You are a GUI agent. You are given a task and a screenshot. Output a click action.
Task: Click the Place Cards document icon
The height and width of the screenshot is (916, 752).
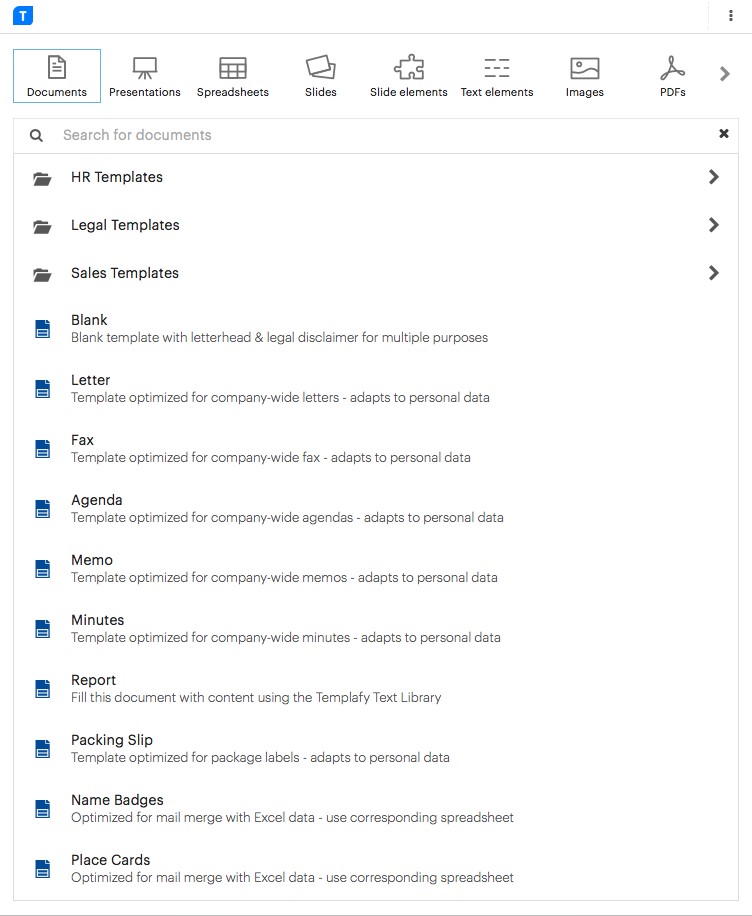tap(43, 869)
